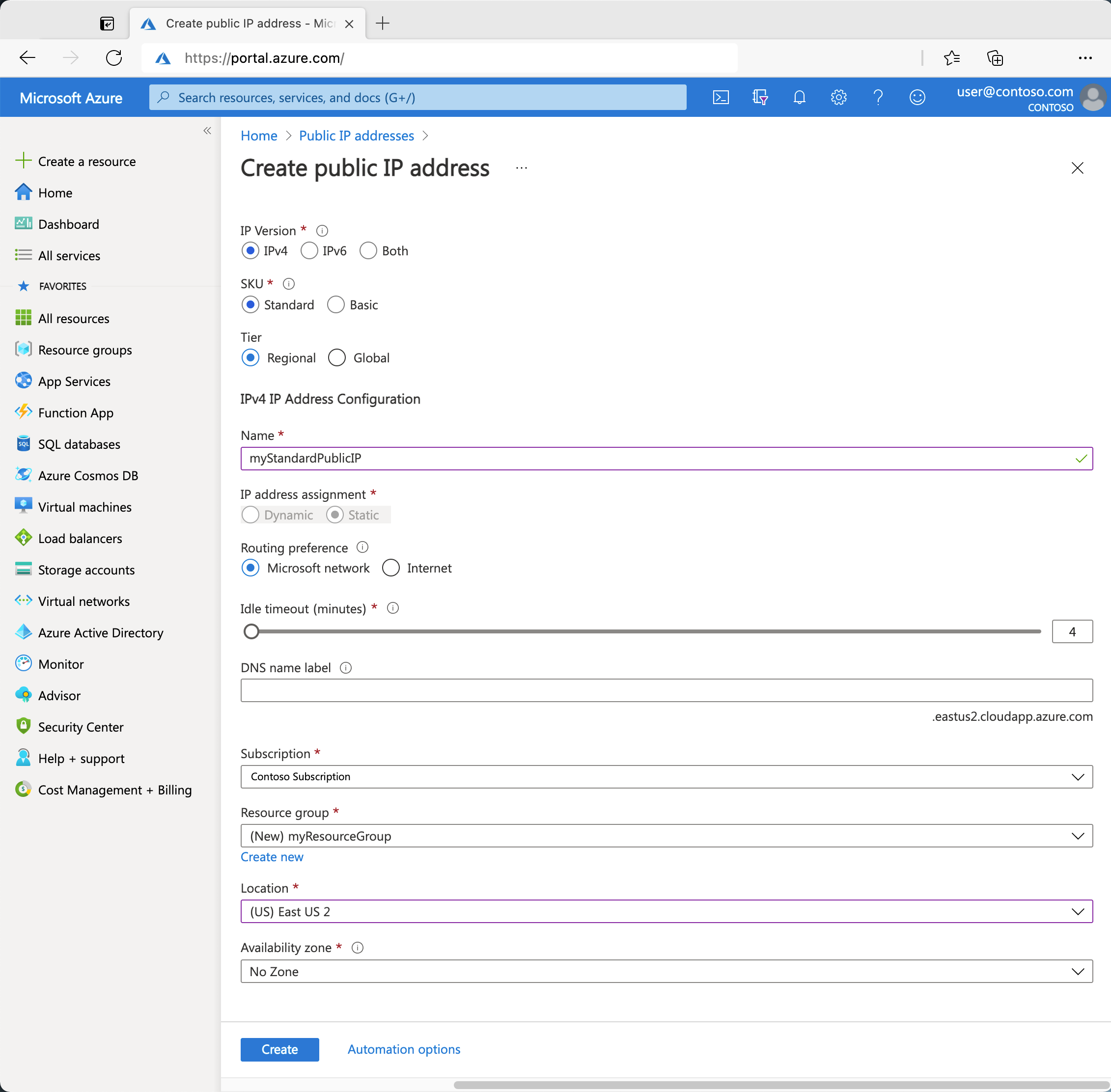This screenshot has width=1111, height=1092.
Task: Select the Basic SKU option
Action: pyautogui.click(x=335, y=304)
